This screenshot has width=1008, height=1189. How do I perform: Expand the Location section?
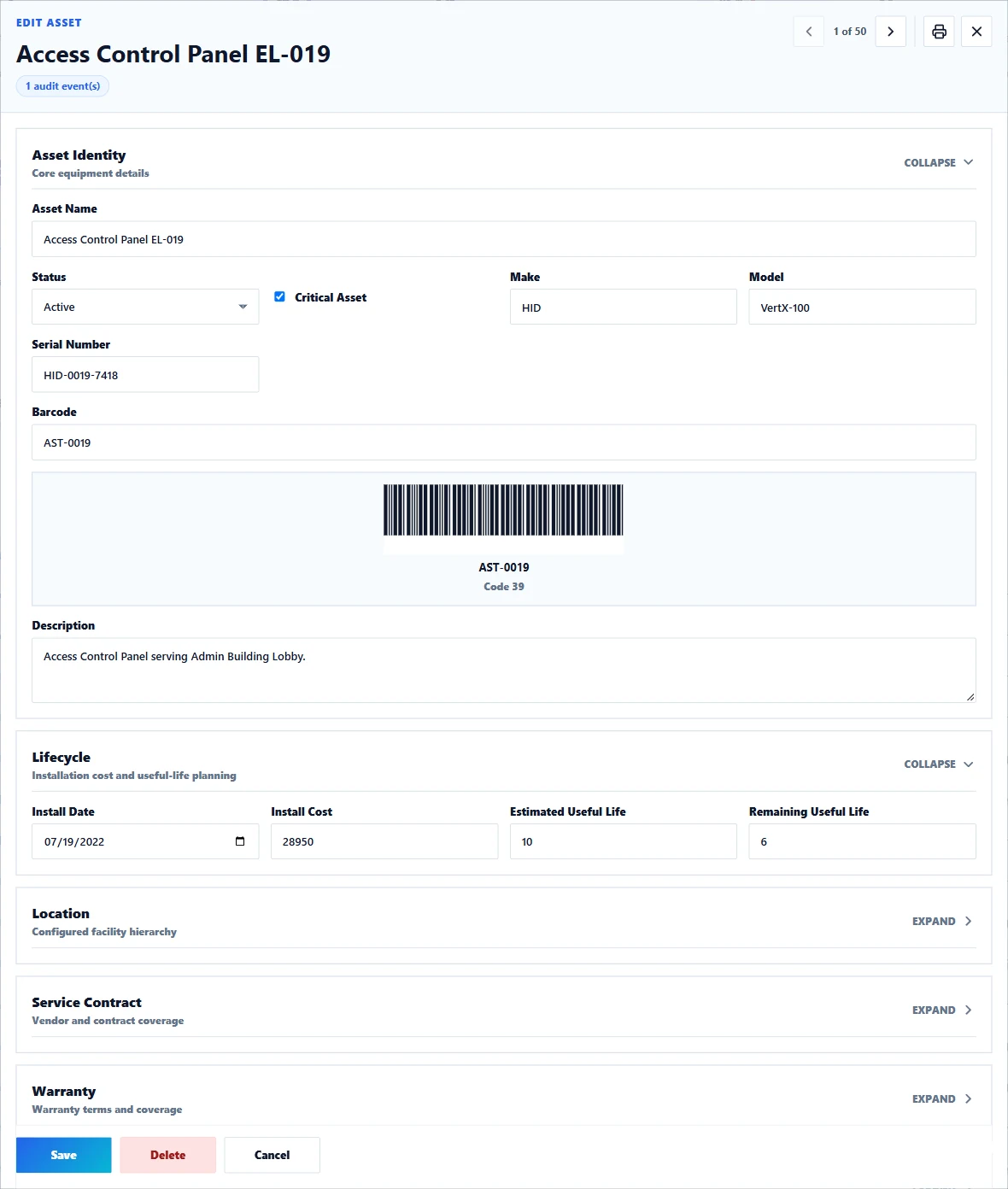coord(942,922)
